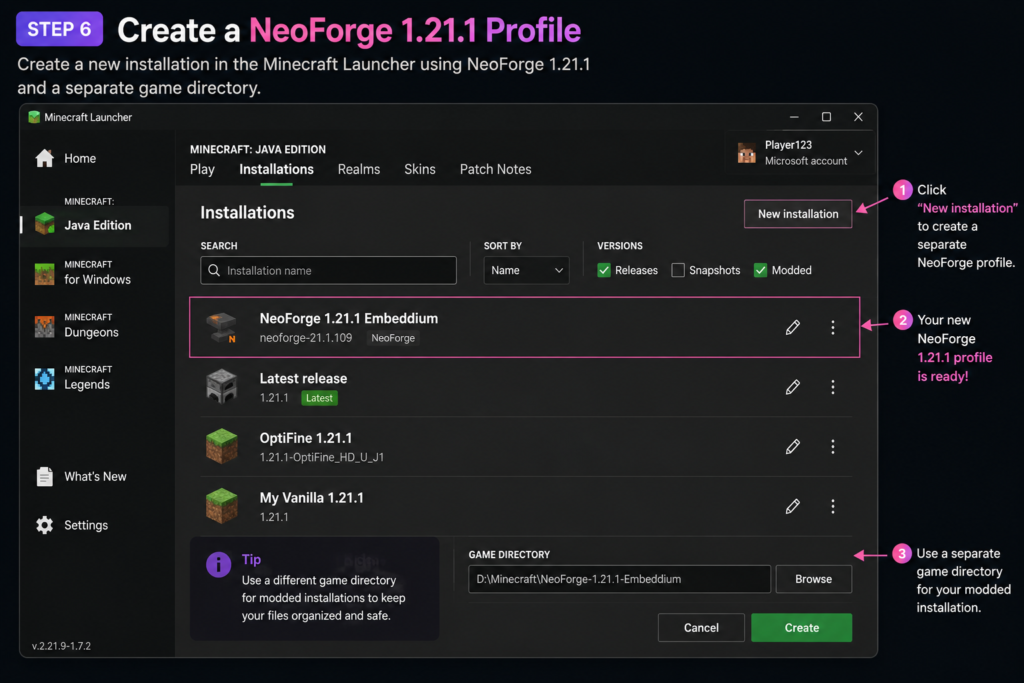
Task: Click the Tip info icon
Action: pos(219,564)
